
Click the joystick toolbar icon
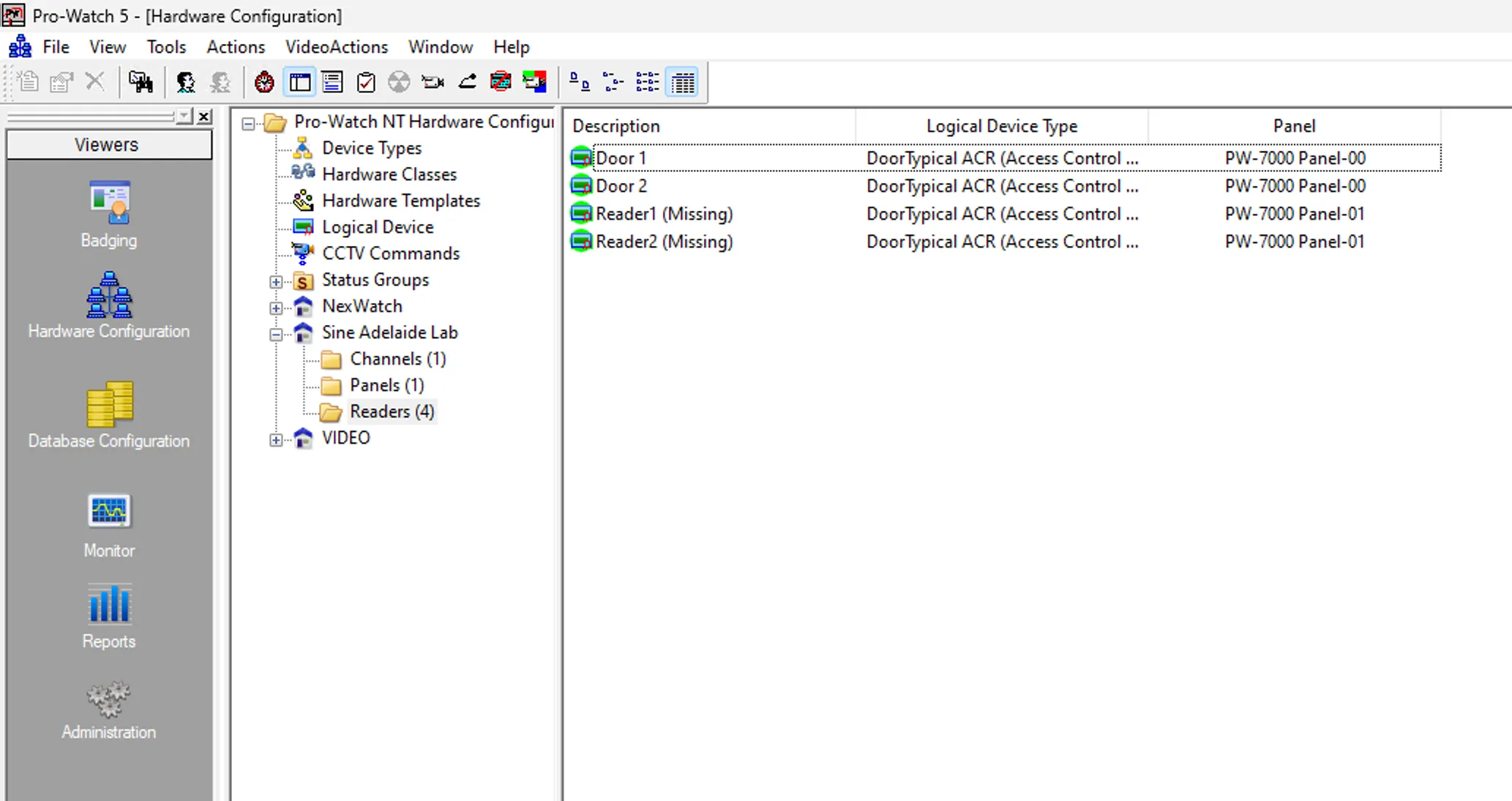[467, 82]
